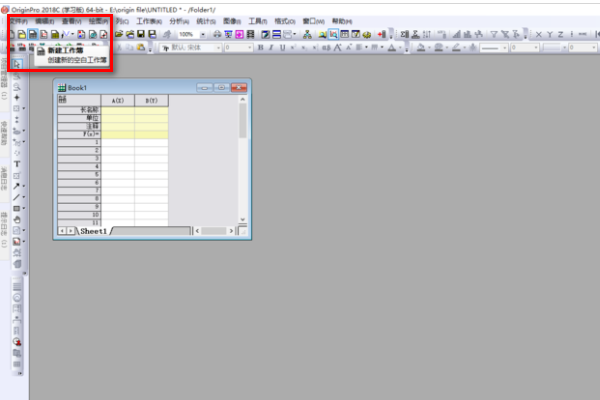
Task: Select the Arrow drawing tool
Action: pyautogui.click(x=16, y=186)
